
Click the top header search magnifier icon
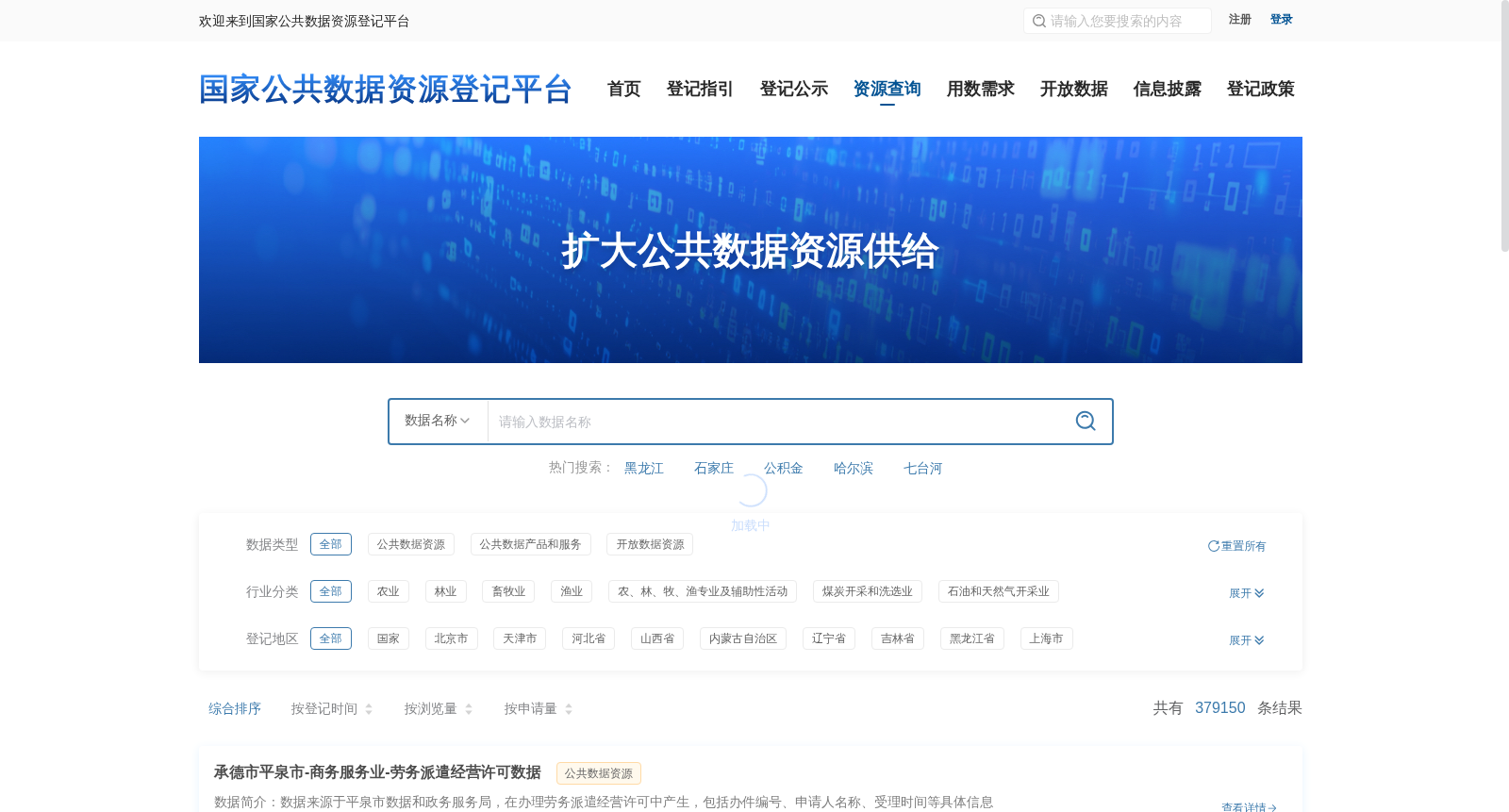click(1039, 21)
